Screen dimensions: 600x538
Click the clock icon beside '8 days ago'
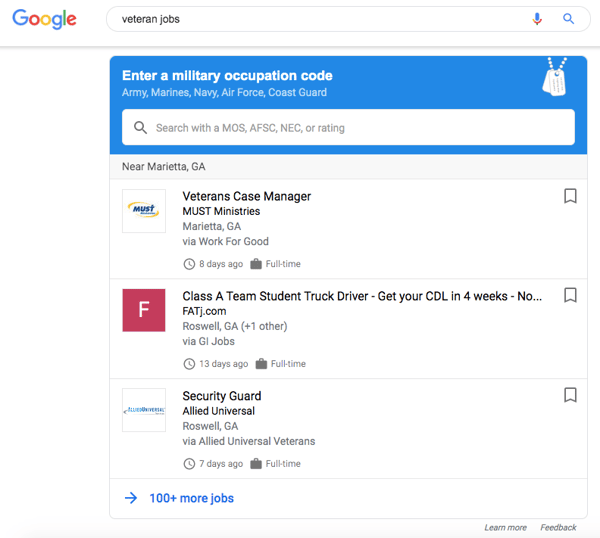point(189,264)
